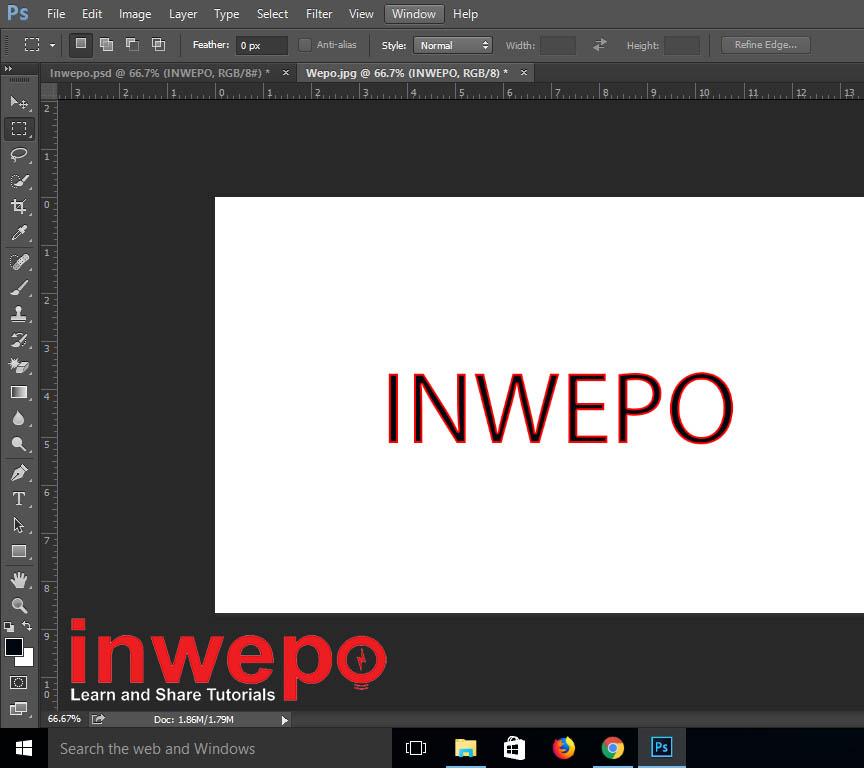The width and height of the screenshot is (864, 768).
Task: Select the Pen tool
Action: click(19, 473)
